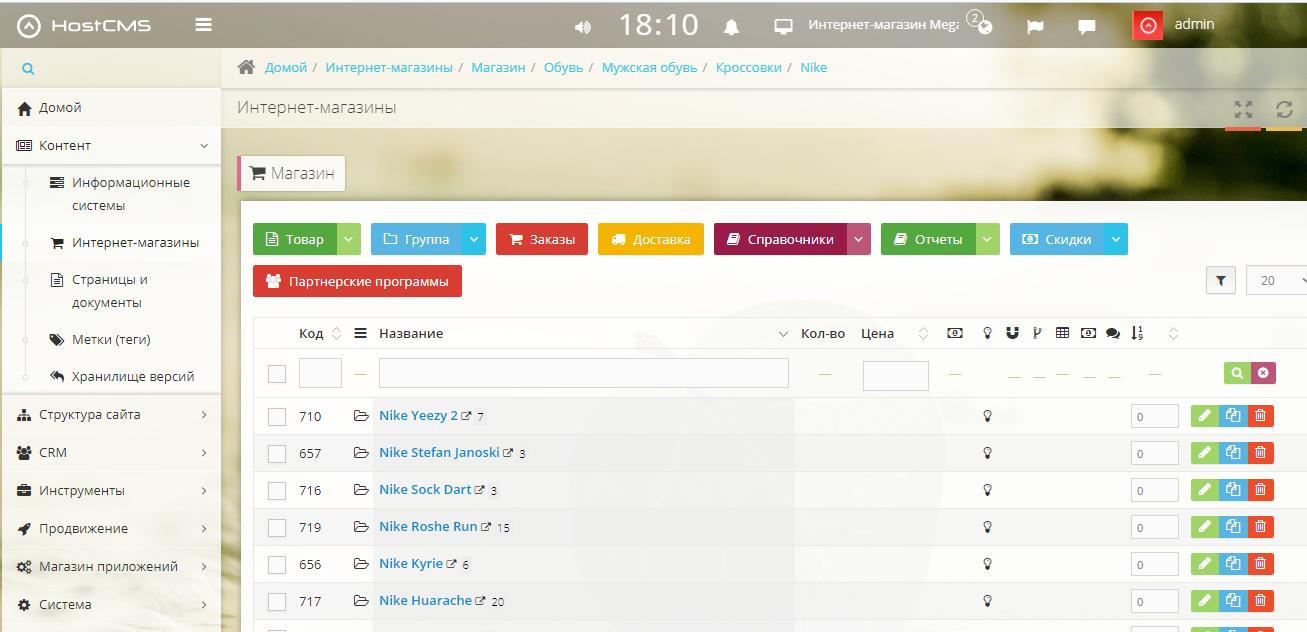This screenshot has width=1307, height=632.
Task: Tick checkbox for Nike Roshe Run row
Action: pyautogui.click(x=277, y=528)
